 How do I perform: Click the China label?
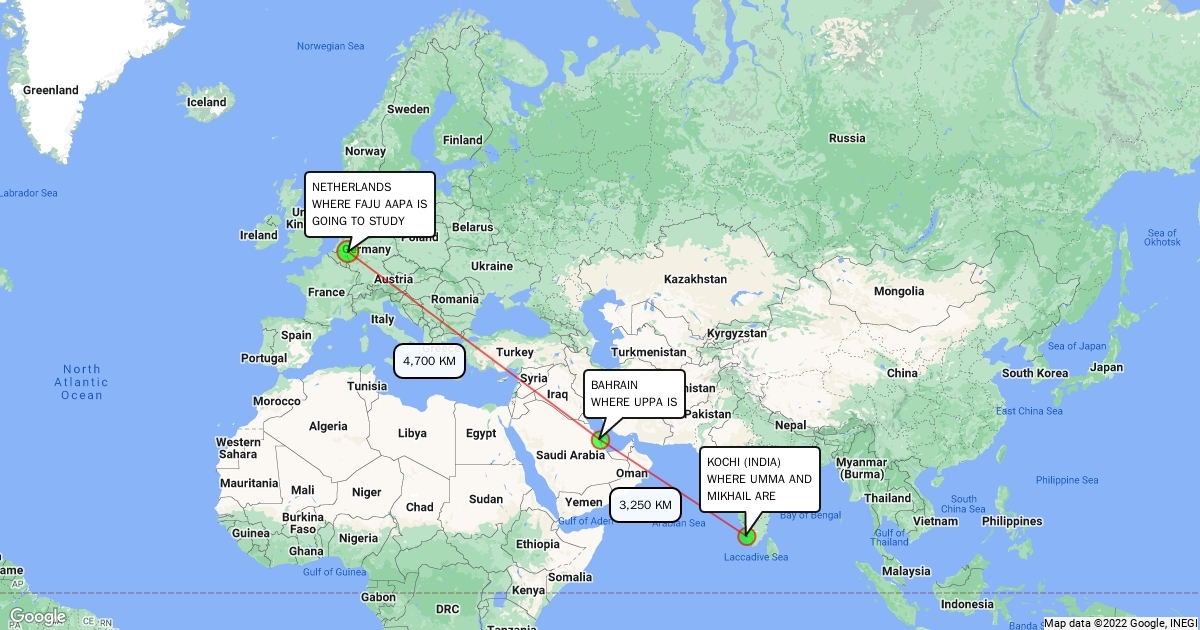click(x=901, y=373)
